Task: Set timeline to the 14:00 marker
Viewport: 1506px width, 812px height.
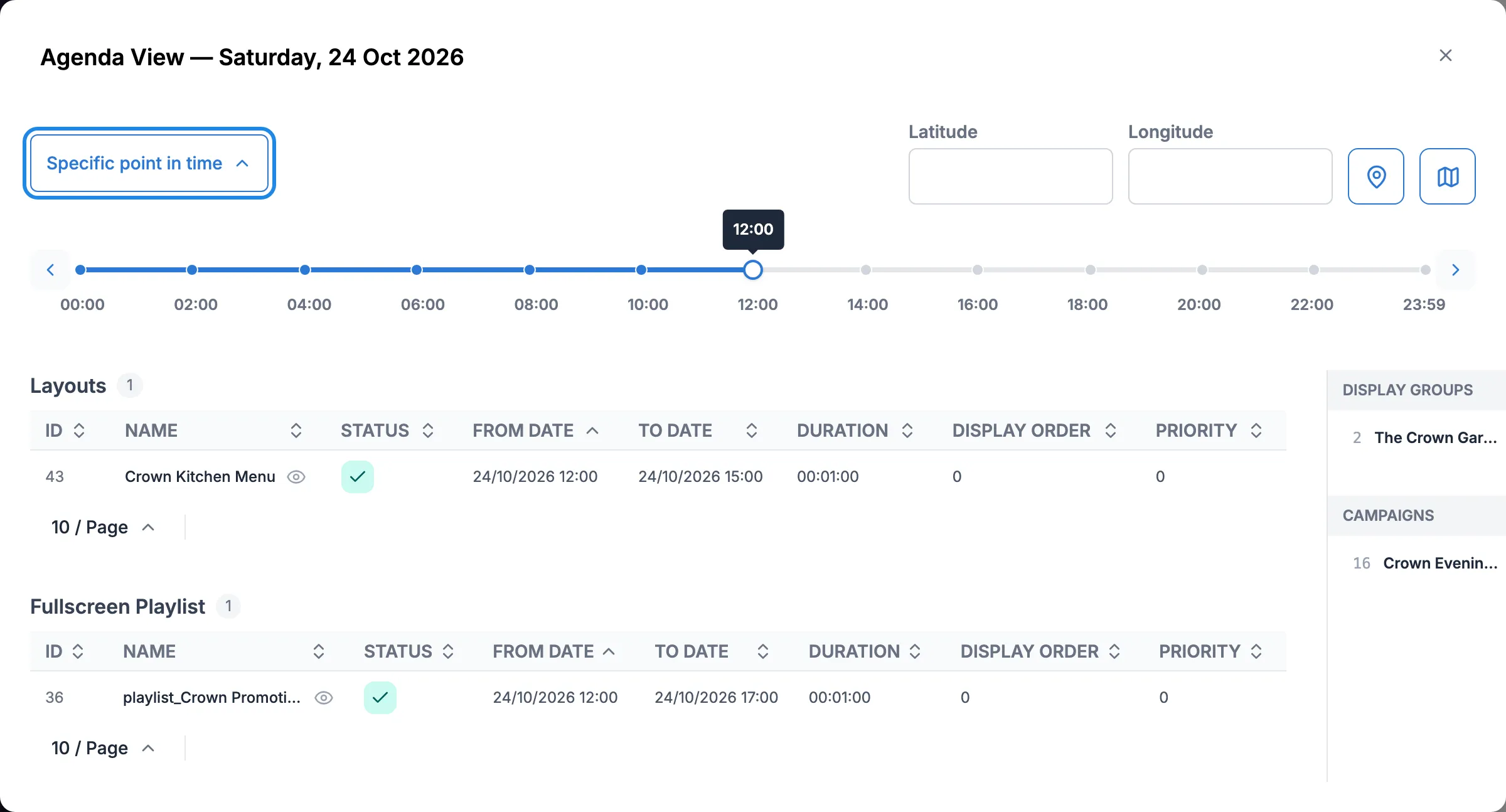Action: pyautogui.click(x=866, y=270)
